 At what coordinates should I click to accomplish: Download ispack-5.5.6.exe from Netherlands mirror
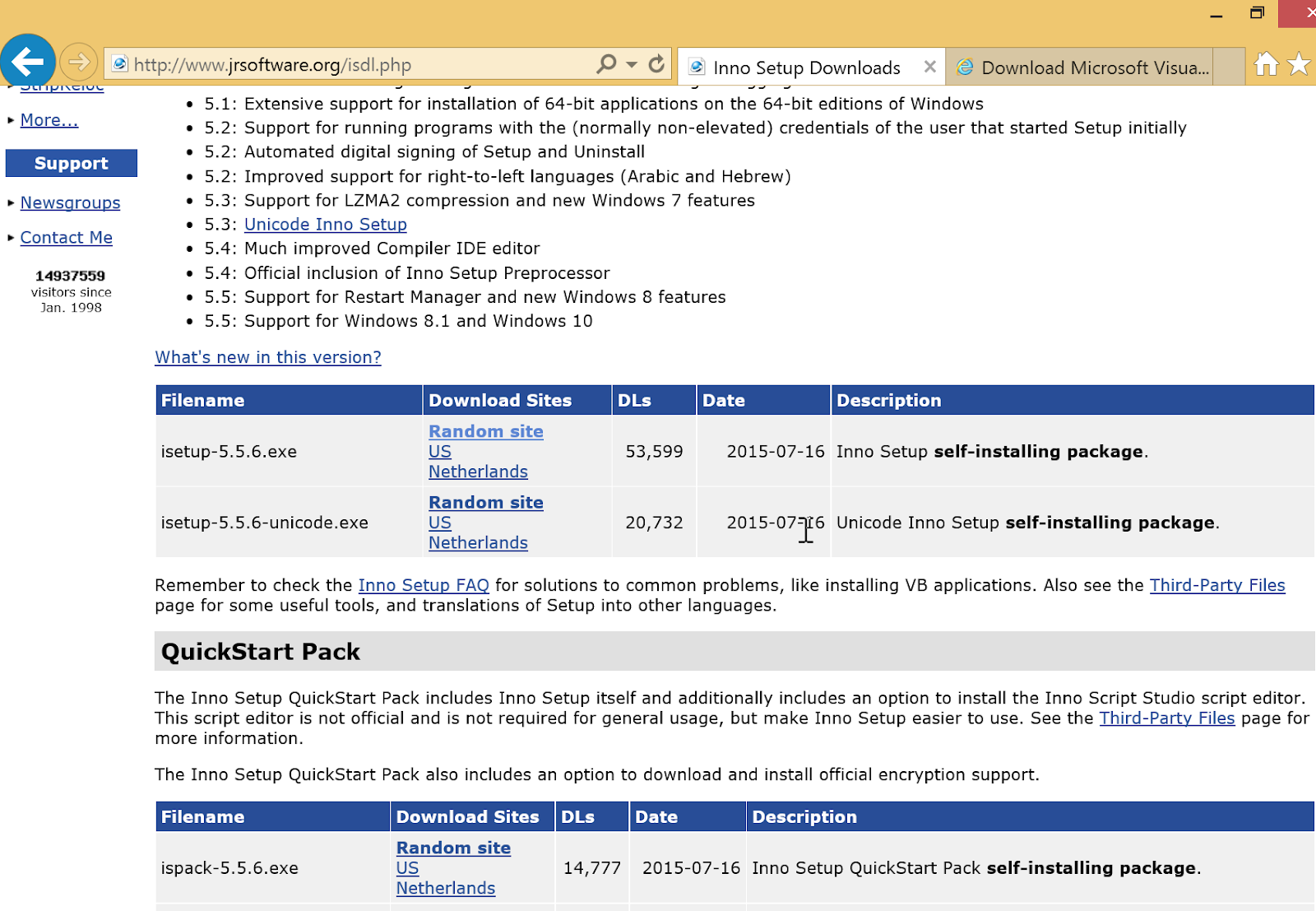(x=446, y=888)
